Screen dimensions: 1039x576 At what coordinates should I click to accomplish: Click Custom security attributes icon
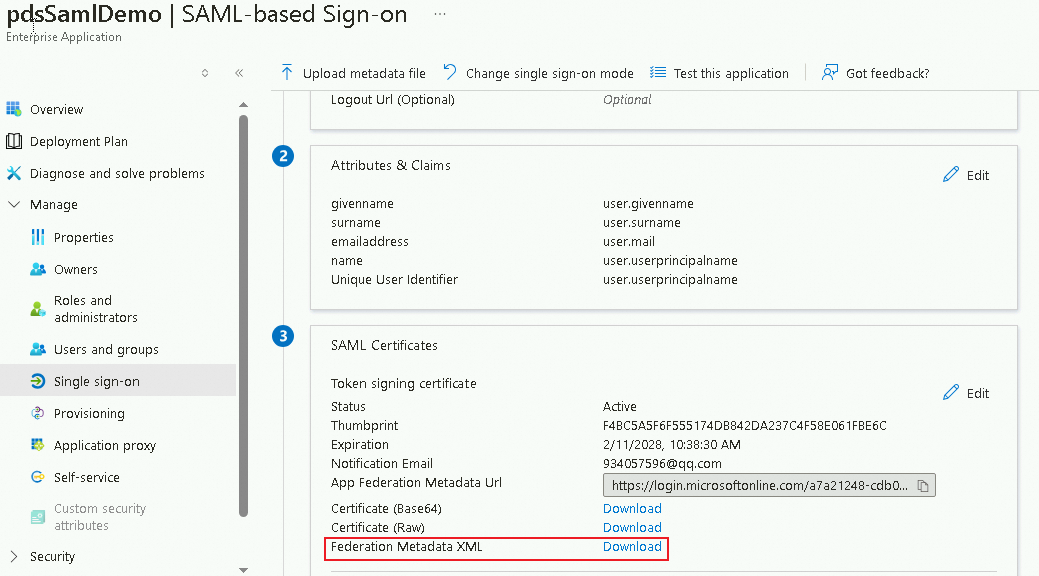click(x=38, y=517)
